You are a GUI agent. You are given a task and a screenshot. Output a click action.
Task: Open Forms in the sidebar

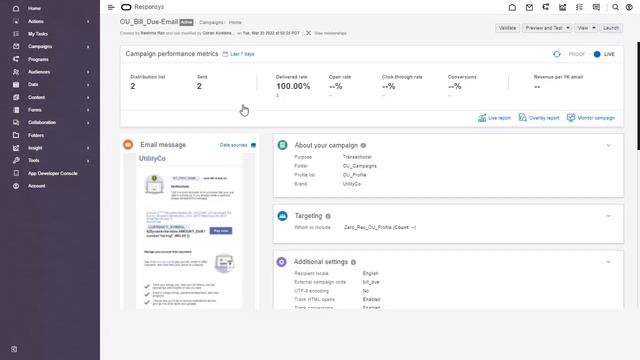(x=35, y=110)
